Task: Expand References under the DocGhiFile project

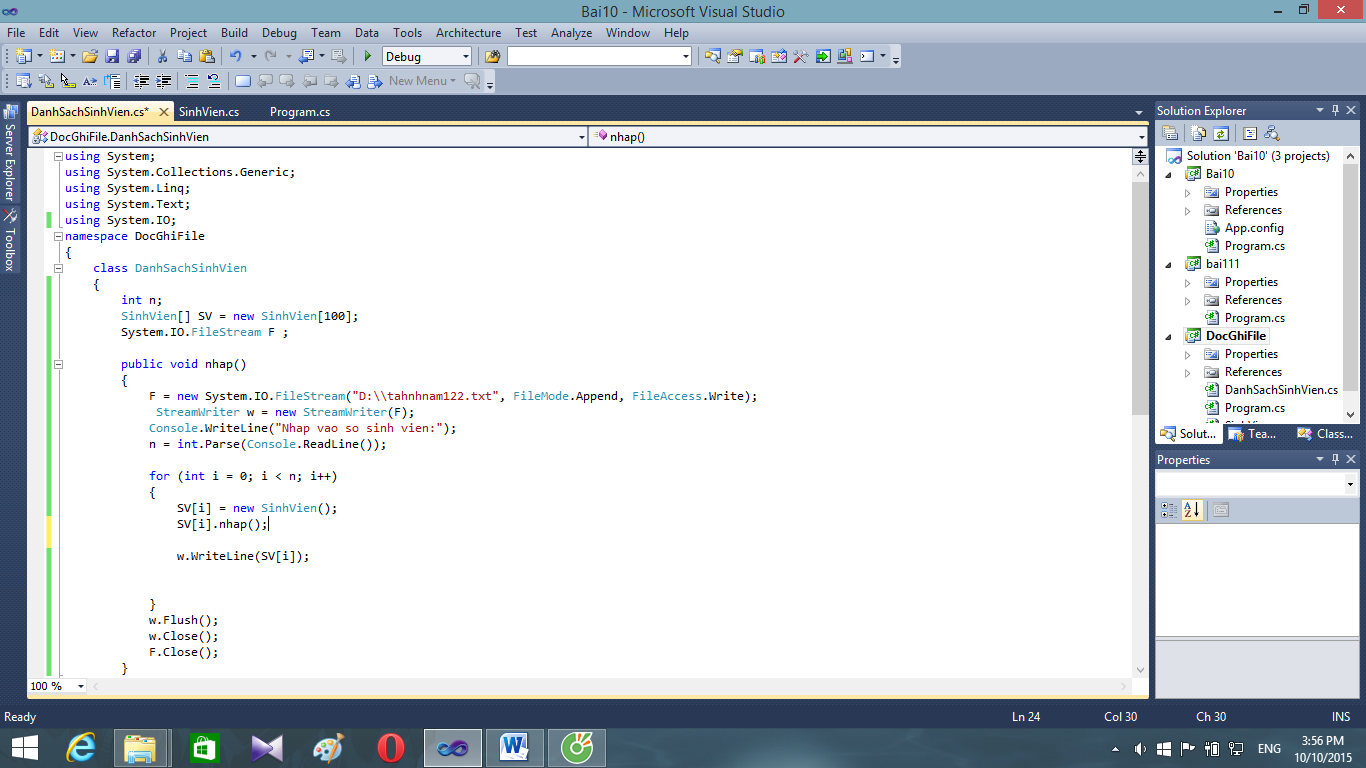Action: [1188, 372]
